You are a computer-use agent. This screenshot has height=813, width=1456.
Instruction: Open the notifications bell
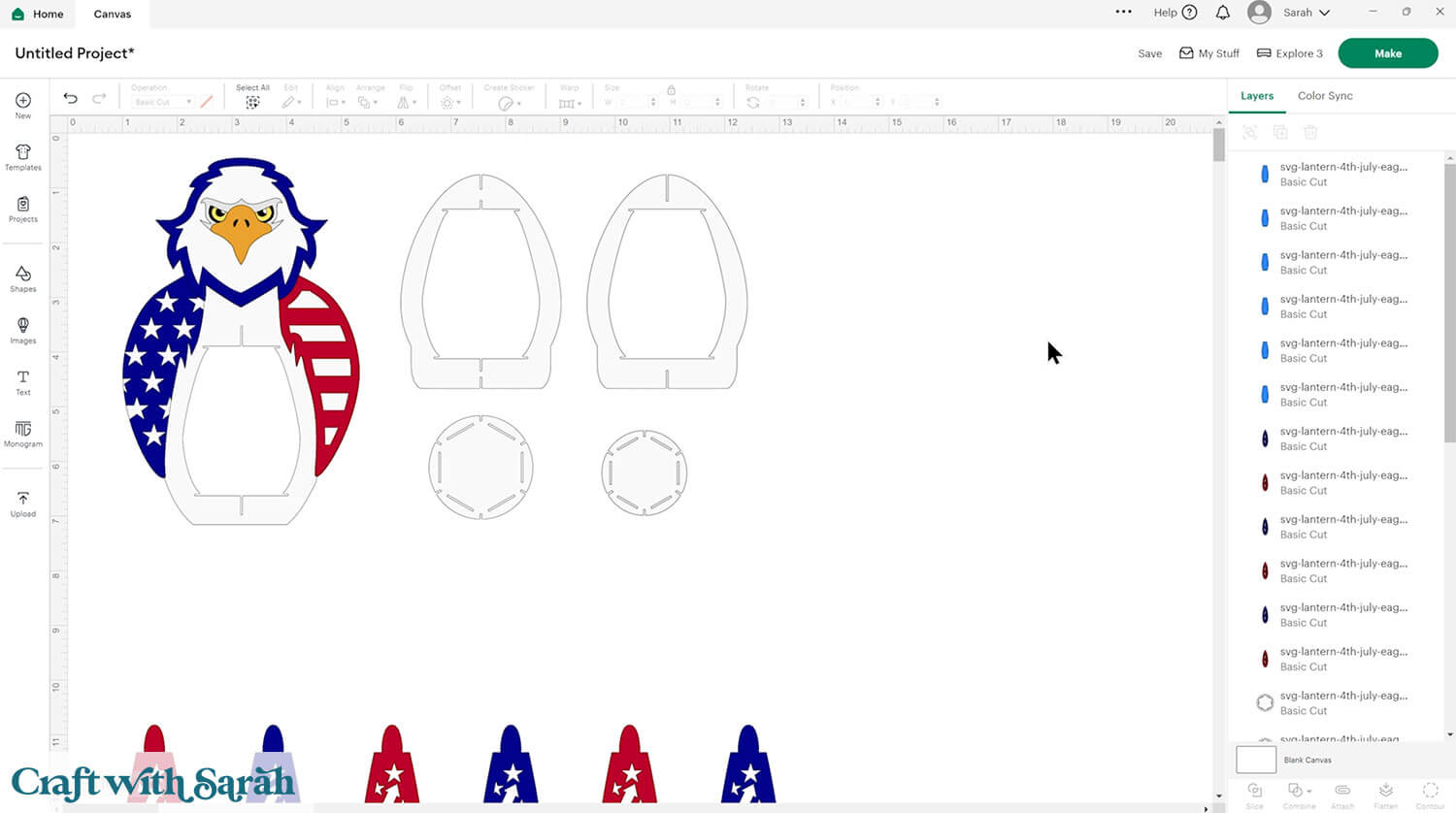click(1223, 13)
